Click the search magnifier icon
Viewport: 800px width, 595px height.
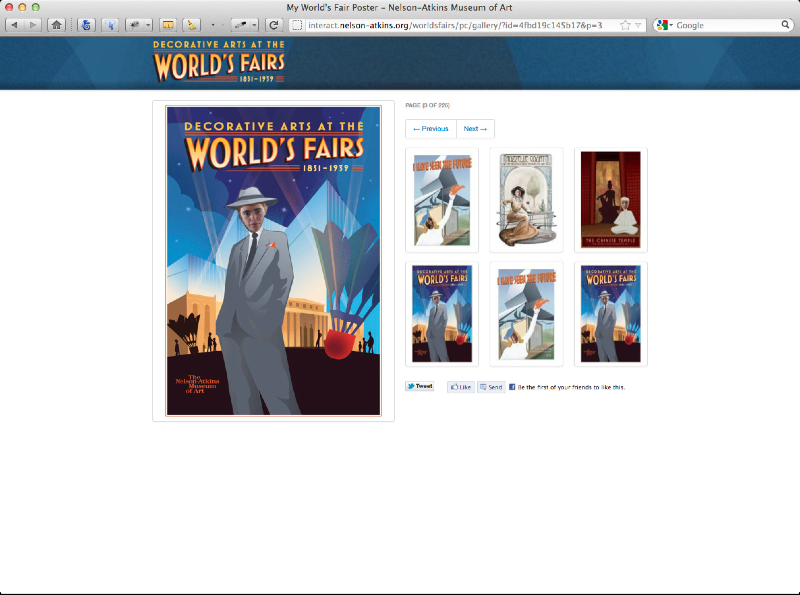tap(785, 24)
